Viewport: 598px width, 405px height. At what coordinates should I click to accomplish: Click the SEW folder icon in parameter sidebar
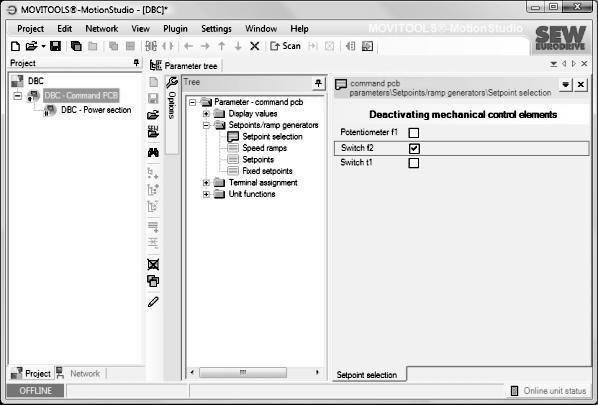coord(153,132)
